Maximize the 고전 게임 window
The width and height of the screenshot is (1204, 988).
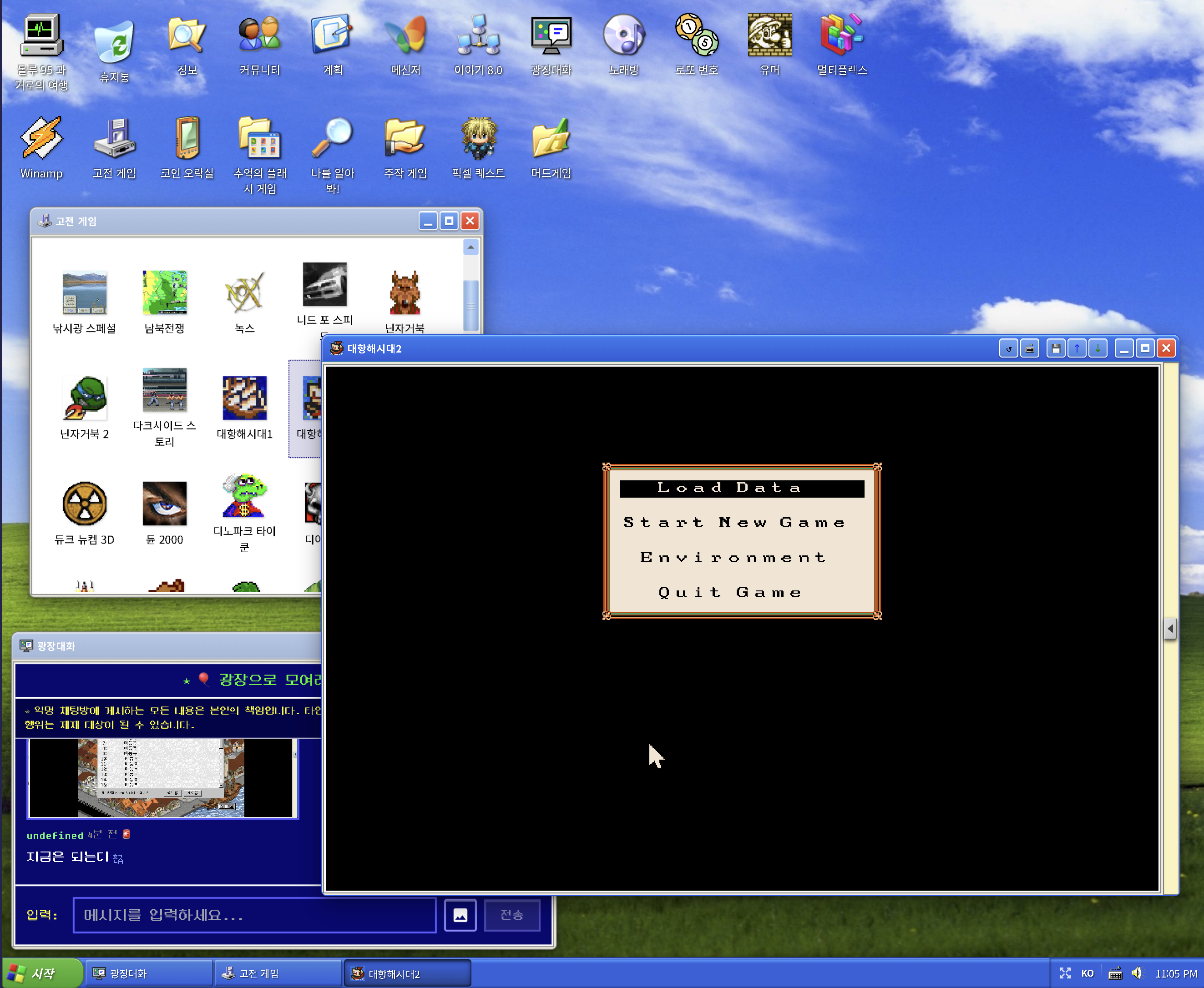(x=449, y=221)
